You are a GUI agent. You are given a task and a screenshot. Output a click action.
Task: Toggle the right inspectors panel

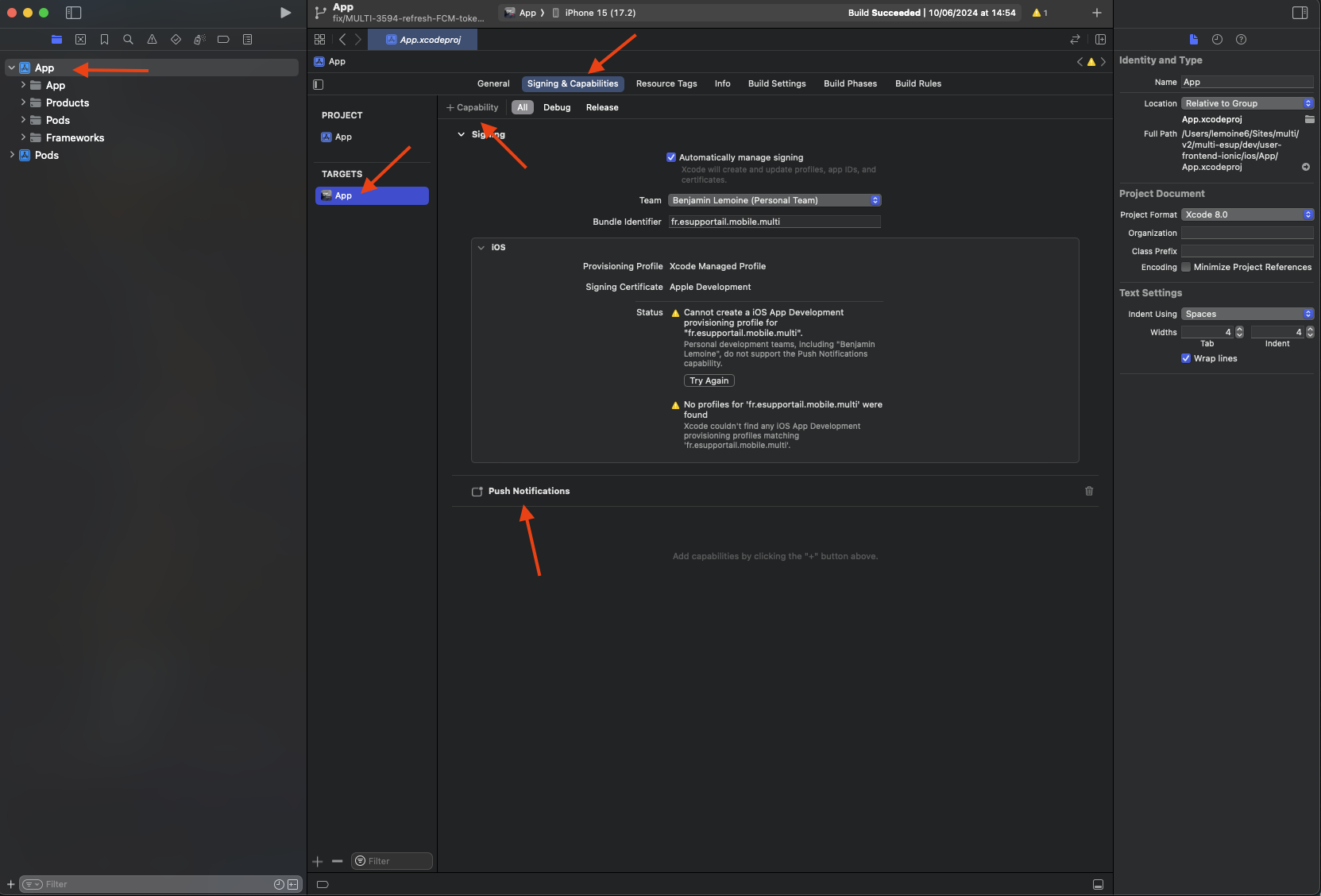point(1300,13)
